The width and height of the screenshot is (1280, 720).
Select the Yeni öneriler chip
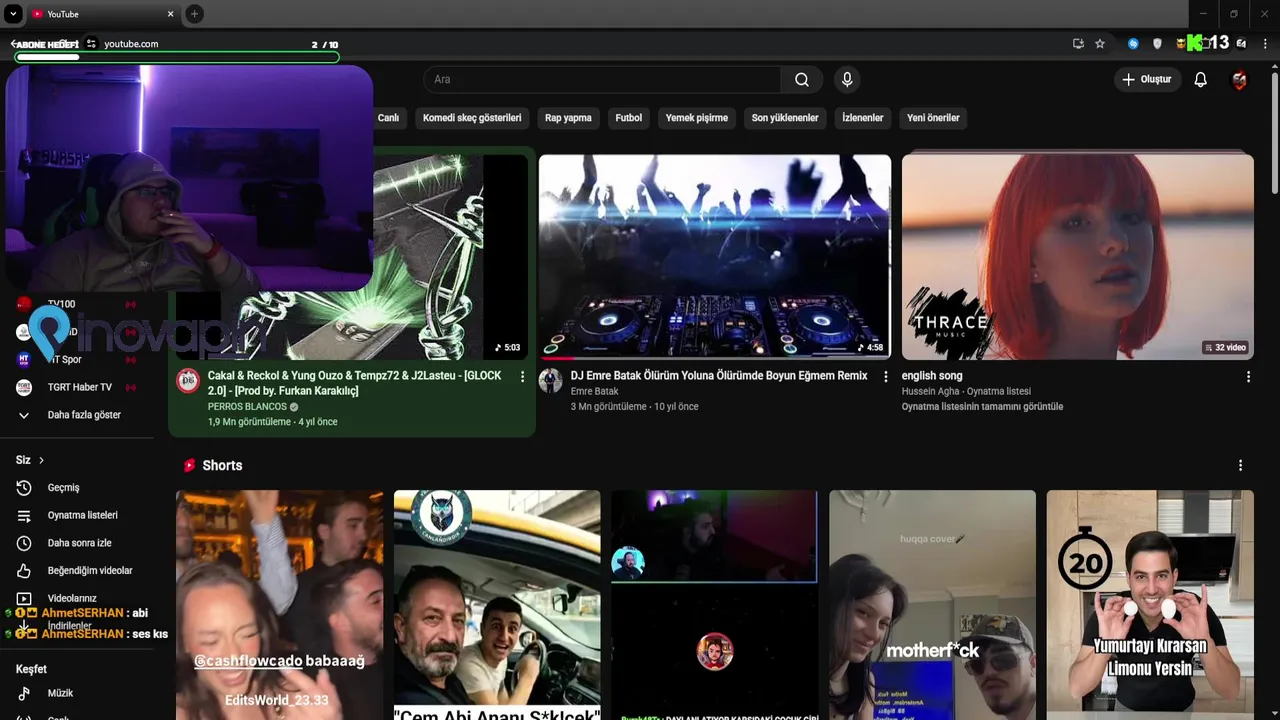933,118
